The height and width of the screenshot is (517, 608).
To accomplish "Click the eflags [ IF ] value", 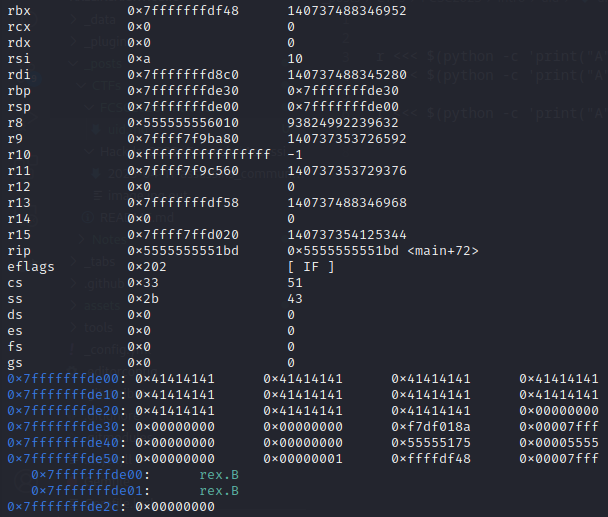I will [311, 266].
